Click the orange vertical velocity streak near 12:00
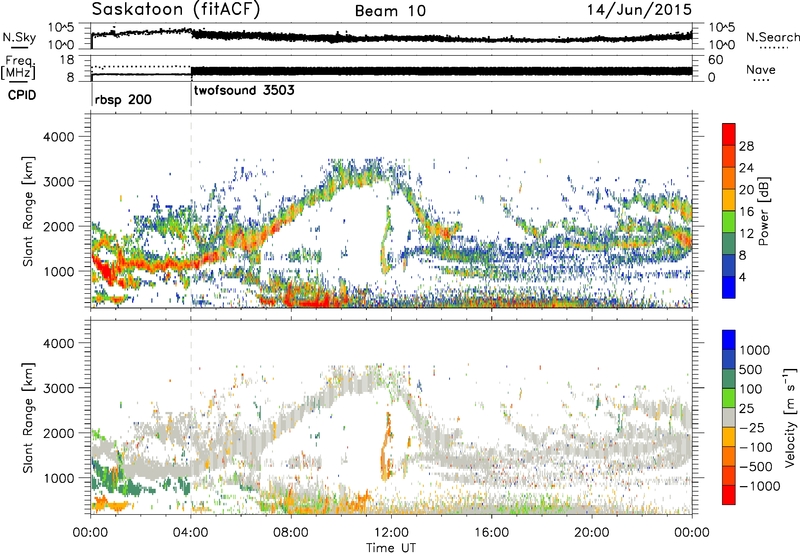Screen dimensions: 800x554 tap(386, 446)
